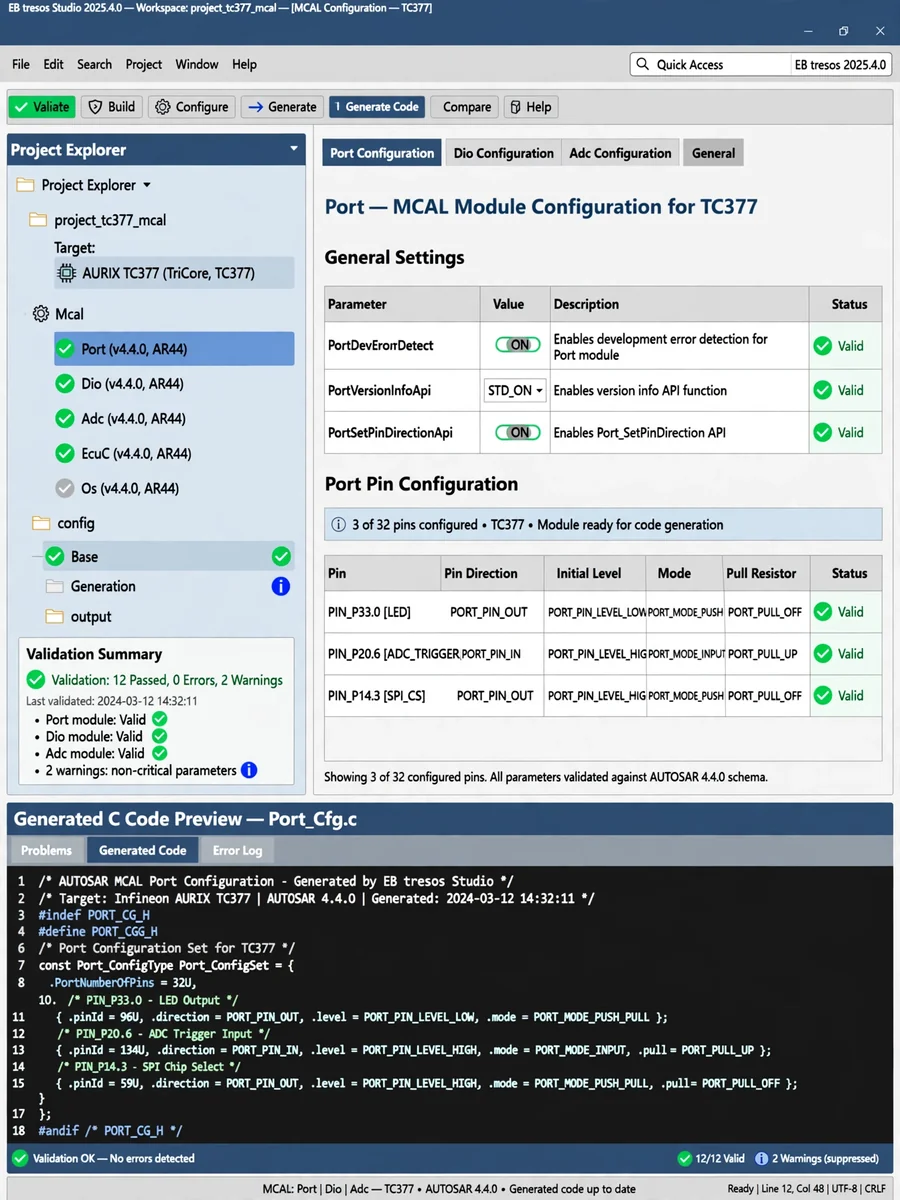
Task: Click the Base row green check status
Action: click(x=281, y=557)
